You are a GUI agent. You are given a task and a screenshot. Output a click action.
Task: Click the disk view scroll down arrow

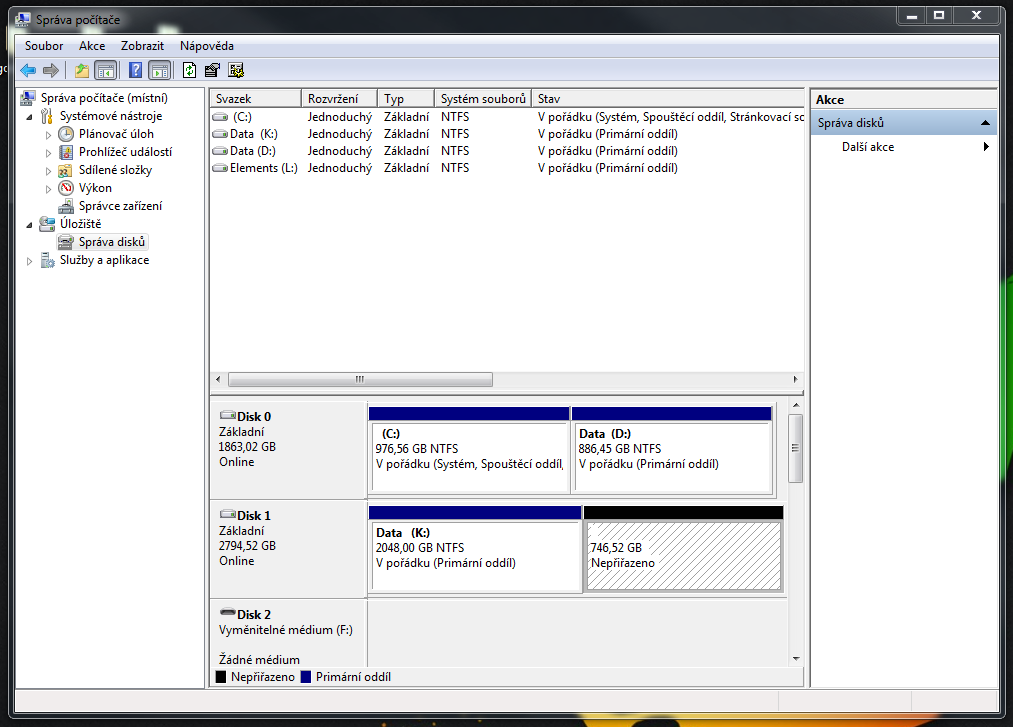[x=796, y=659]
